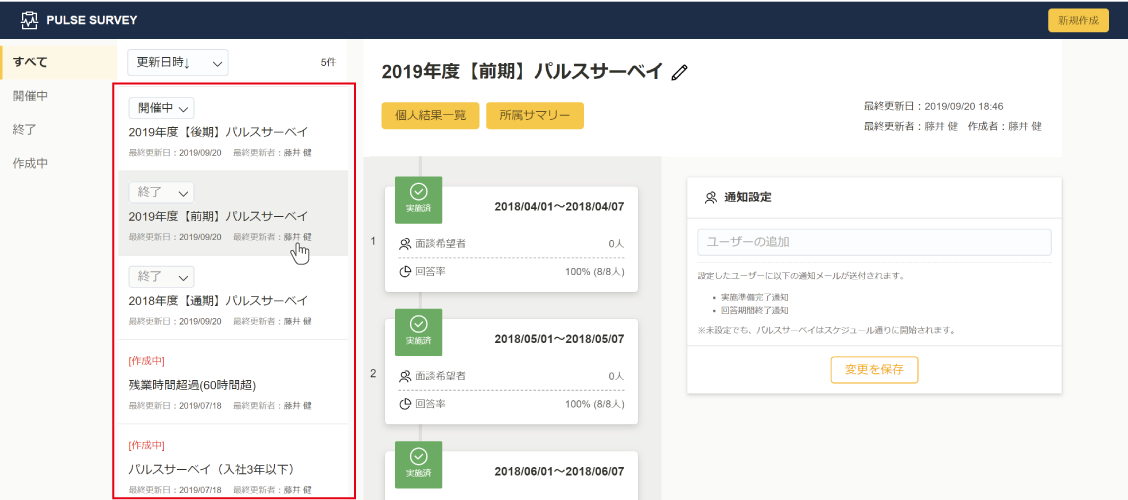
Task: Select the 作成中 filter in sidebar
Action: (x=30, y=163)
